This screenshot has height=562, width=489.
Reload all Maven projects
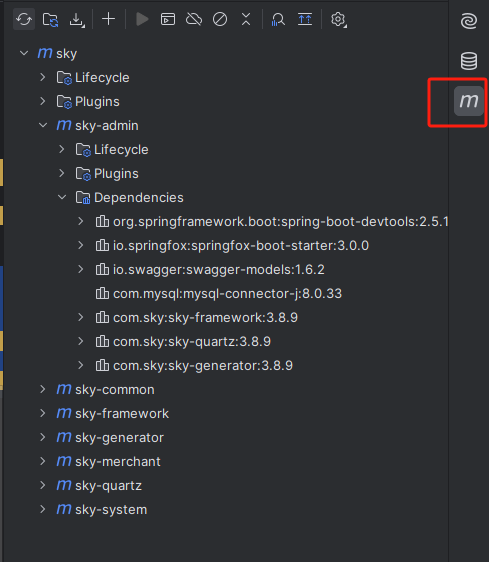pyautogui.click(x=24, y=19)
